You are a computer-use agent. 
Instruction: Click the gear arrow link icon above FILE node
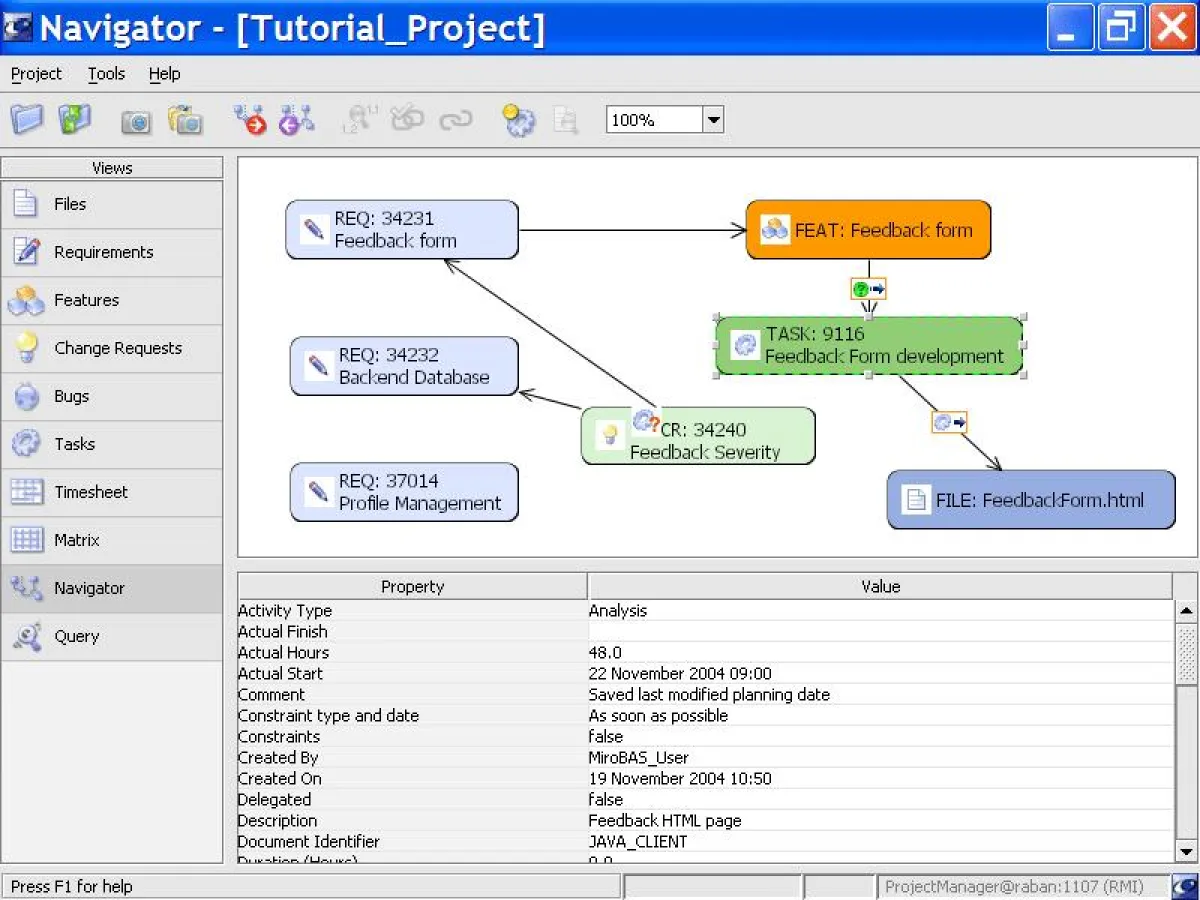tap(949, 422)
